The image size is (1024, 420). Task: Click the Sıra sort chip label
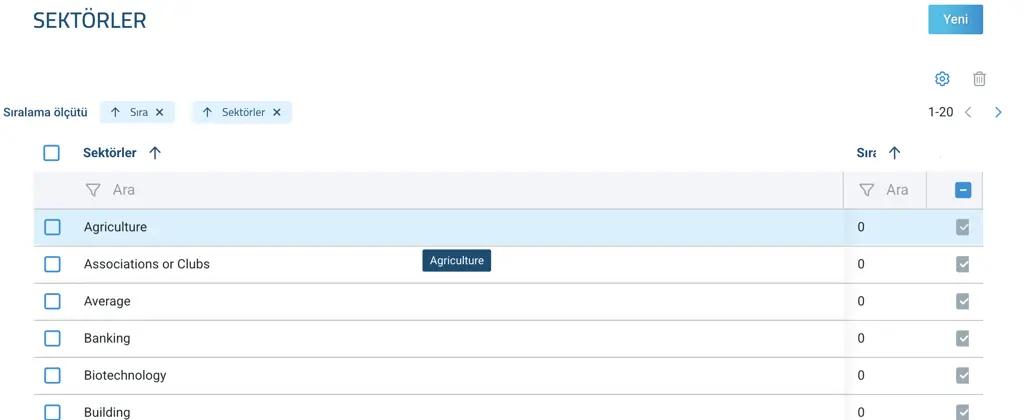click(138, 112)
